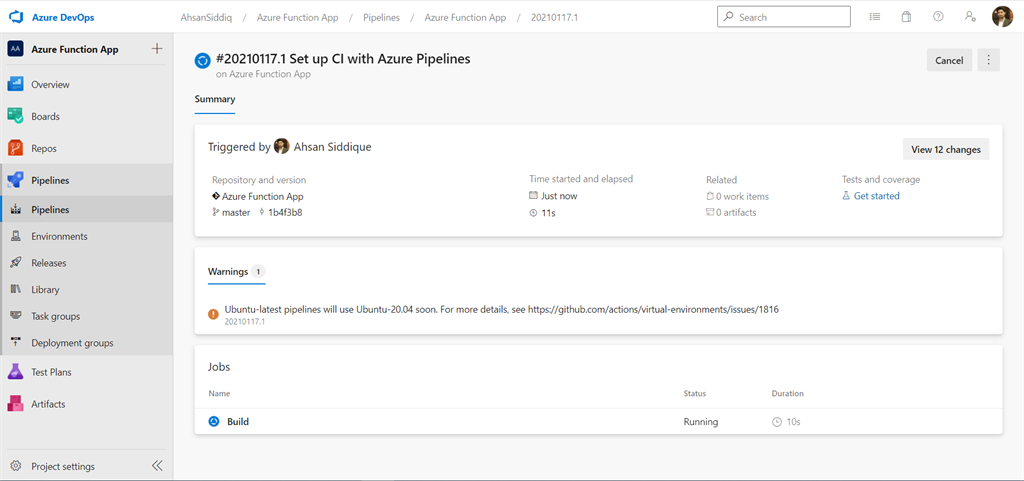Click View 12 changes button

point(946,149)
